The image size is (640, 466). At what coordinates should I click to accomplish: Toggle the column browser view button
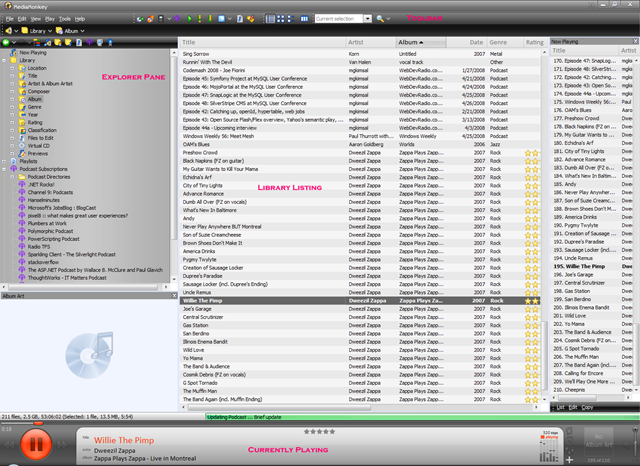tap(304, 19)
